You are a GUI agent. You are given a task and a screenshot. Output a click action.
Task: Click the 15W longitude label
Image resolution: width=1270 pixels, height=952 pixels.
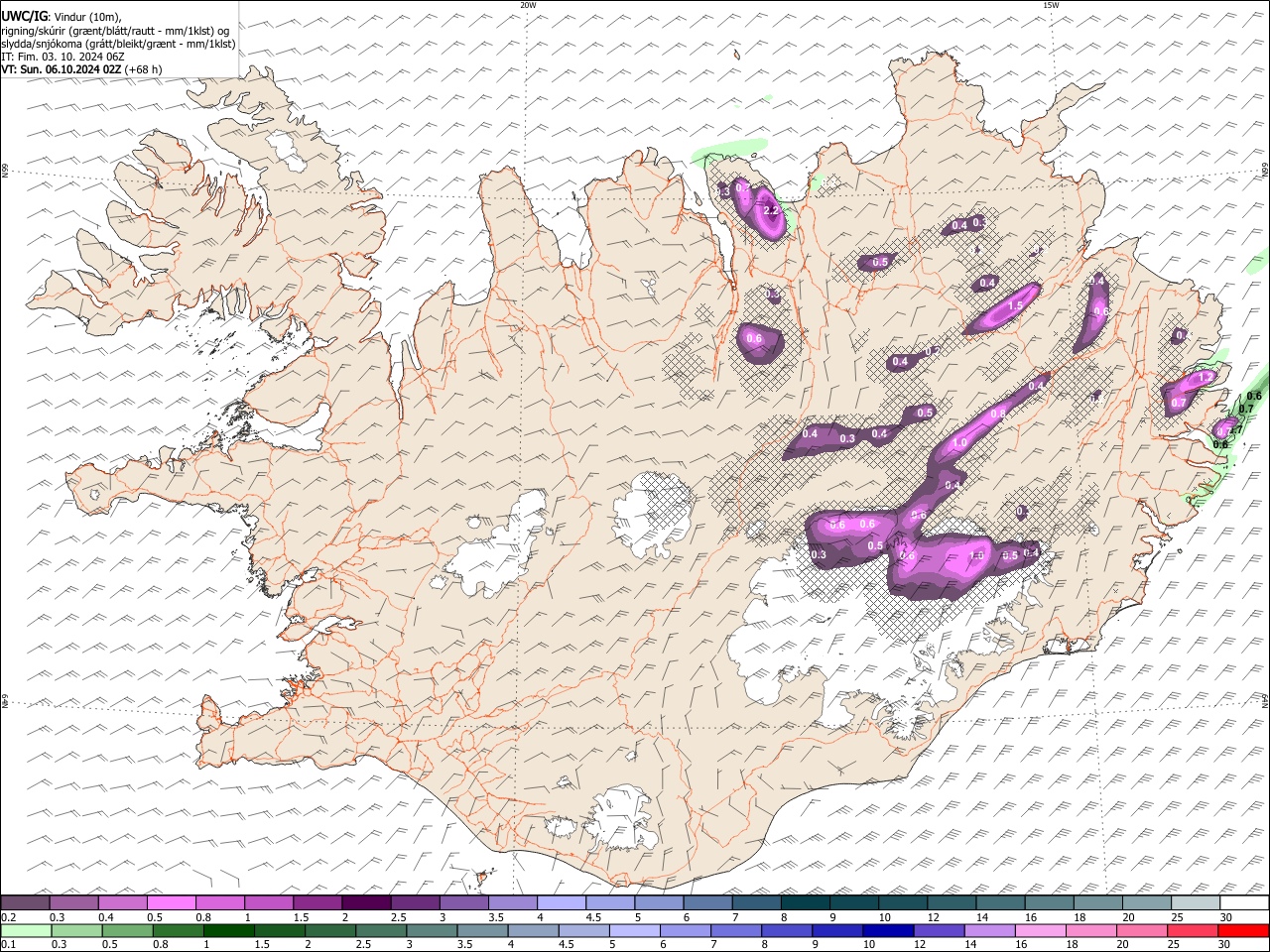pos(1051,5)
